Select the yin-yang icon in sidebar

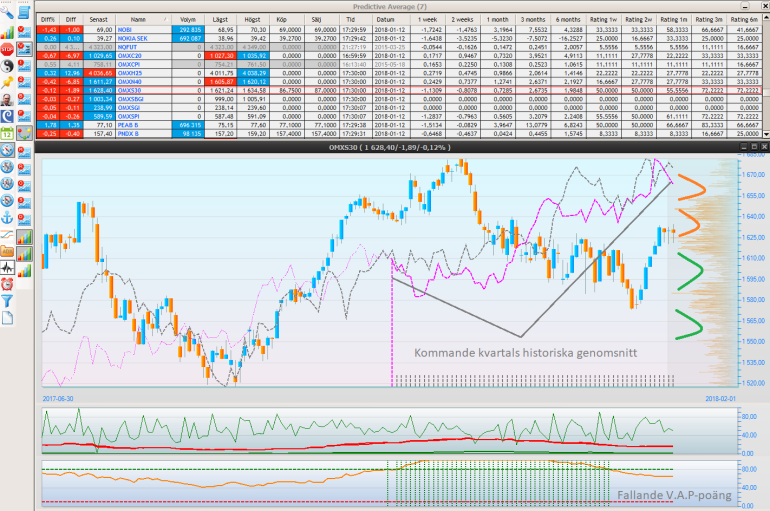pyautogui.click(x=8, y=65)
